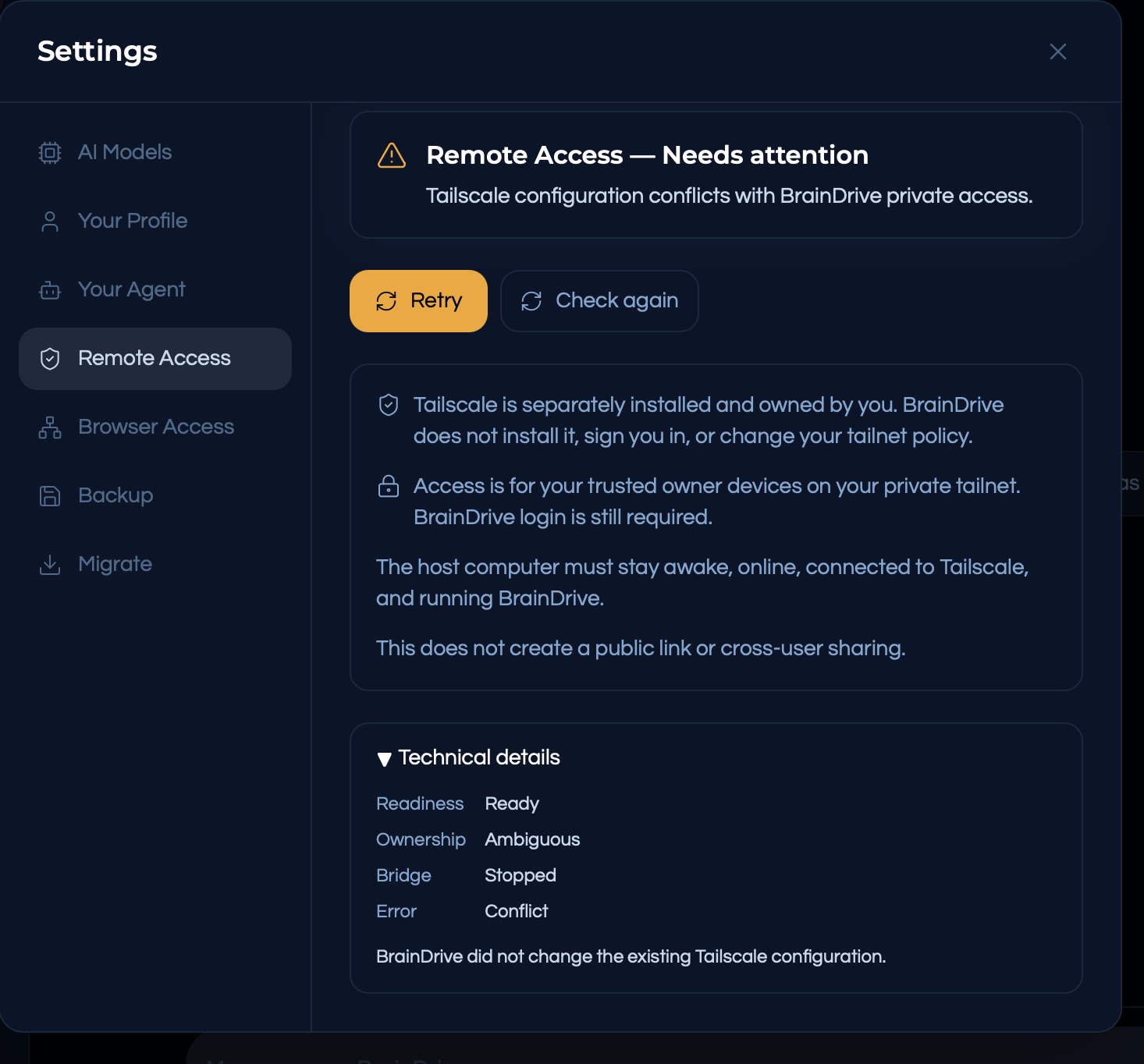Click the Remote Access — Needs attention heading
The image size is (1144, 1064).
point(647,155)
